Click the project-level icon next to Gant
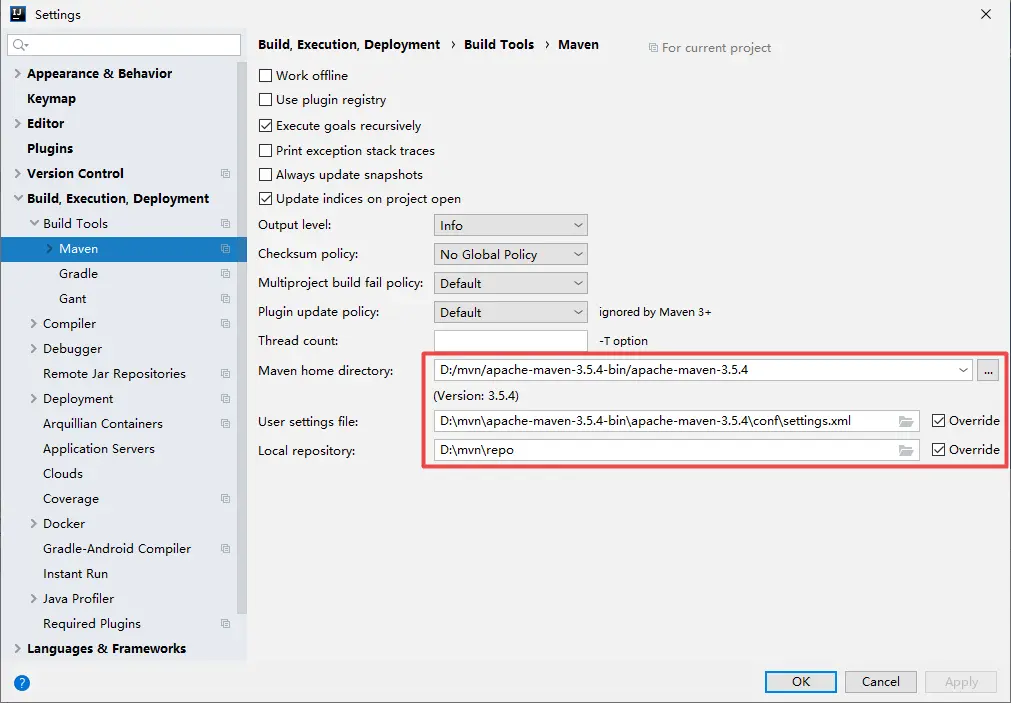 [225, 299]
